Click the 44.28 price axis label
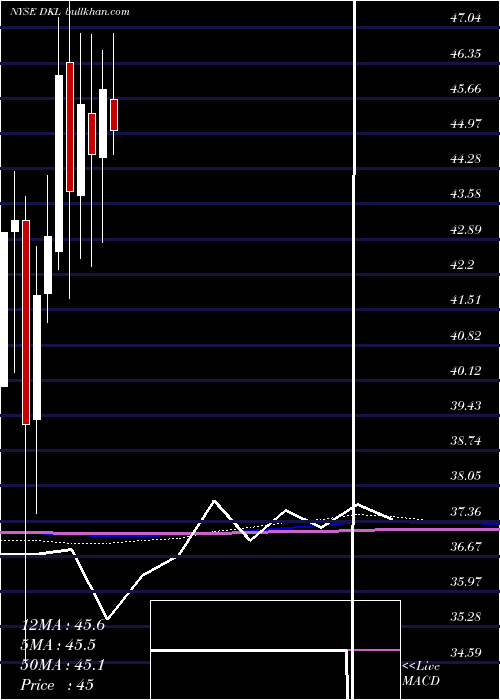The width and height of the screenshot is (500, 700). (x=466, y=159)
